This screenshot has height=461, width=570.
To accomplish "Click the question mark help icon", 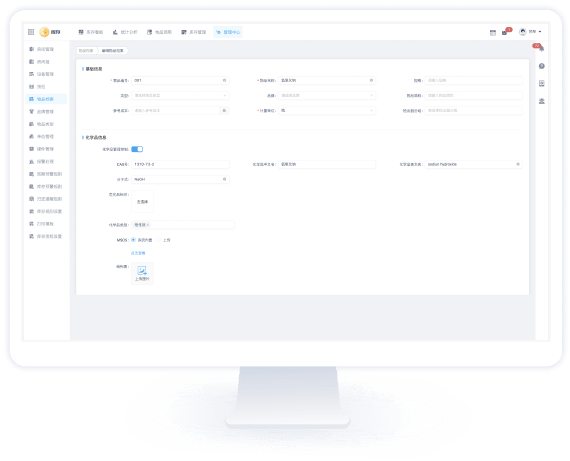I will (x=541, y=66).
